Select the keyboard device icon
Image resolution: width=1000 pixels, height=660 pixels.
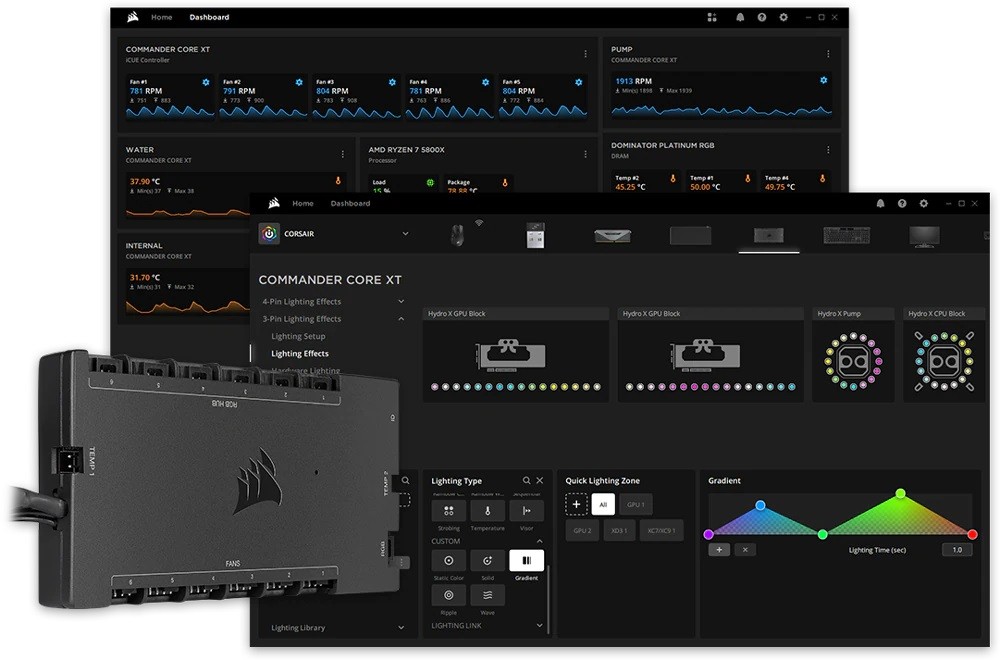tap(846, 235)
